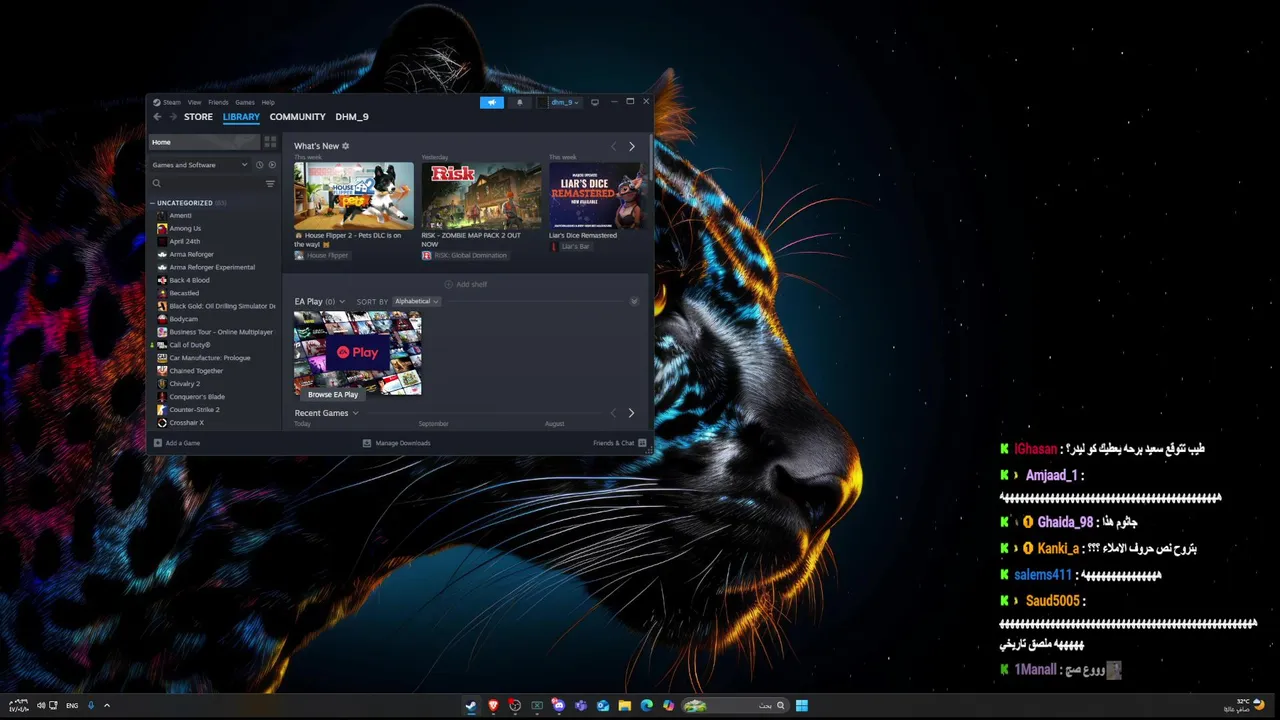The width and height of the screenshot is (1280, 720).
Task: Click the Crosshair X game icon
Action: [x=162, y=422]
